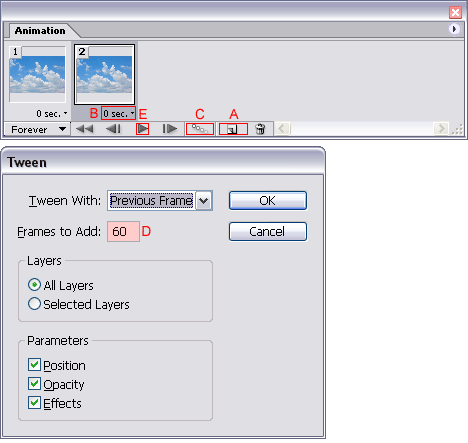
Task: Open the Tween With dropdown arrow
Action: (x=204, y=201)
